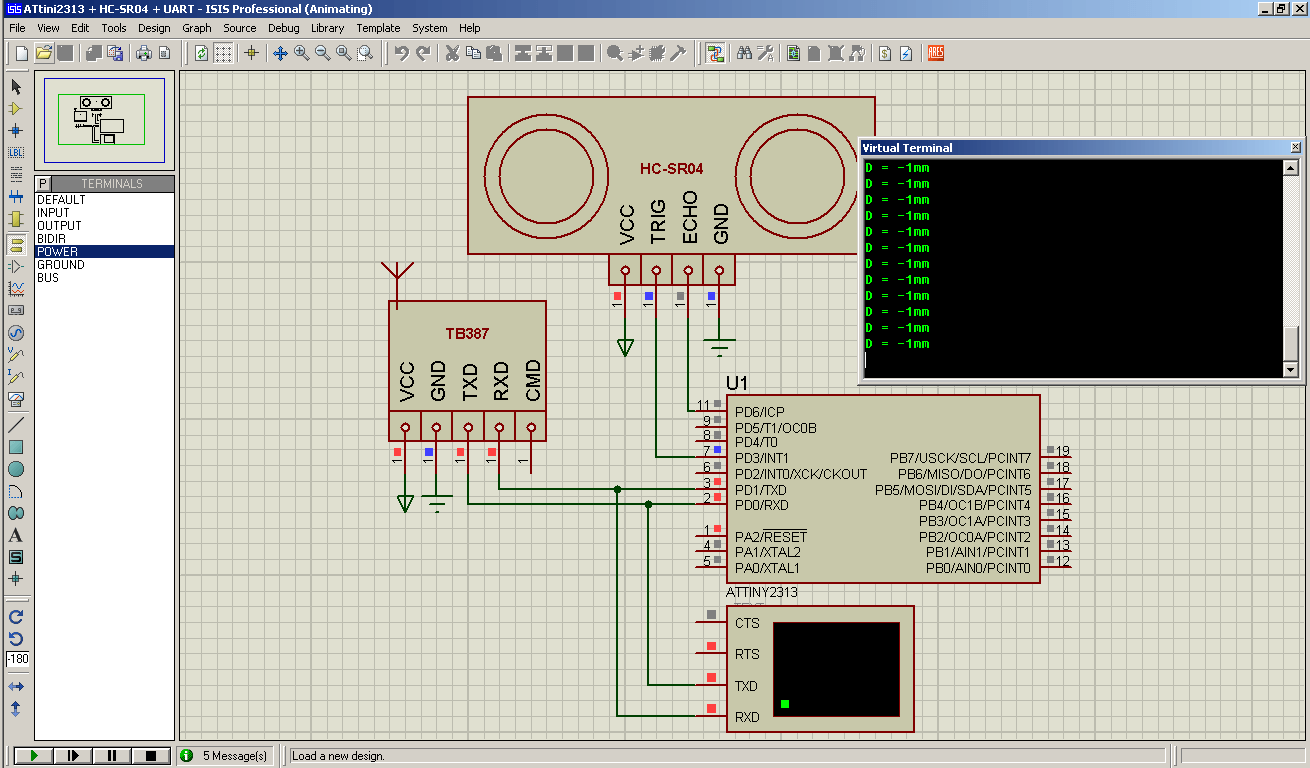This screenshot has width=1310, height=768.
Task: Open the File menu
Action: (x=17, y=28)
